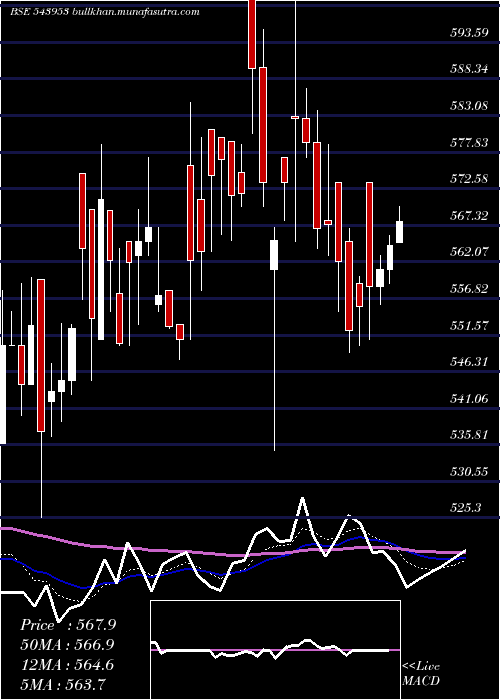This screenshot has width=500, height=700.
Task: Select the 5MA : 563.7 value
Action: point(63,684)
